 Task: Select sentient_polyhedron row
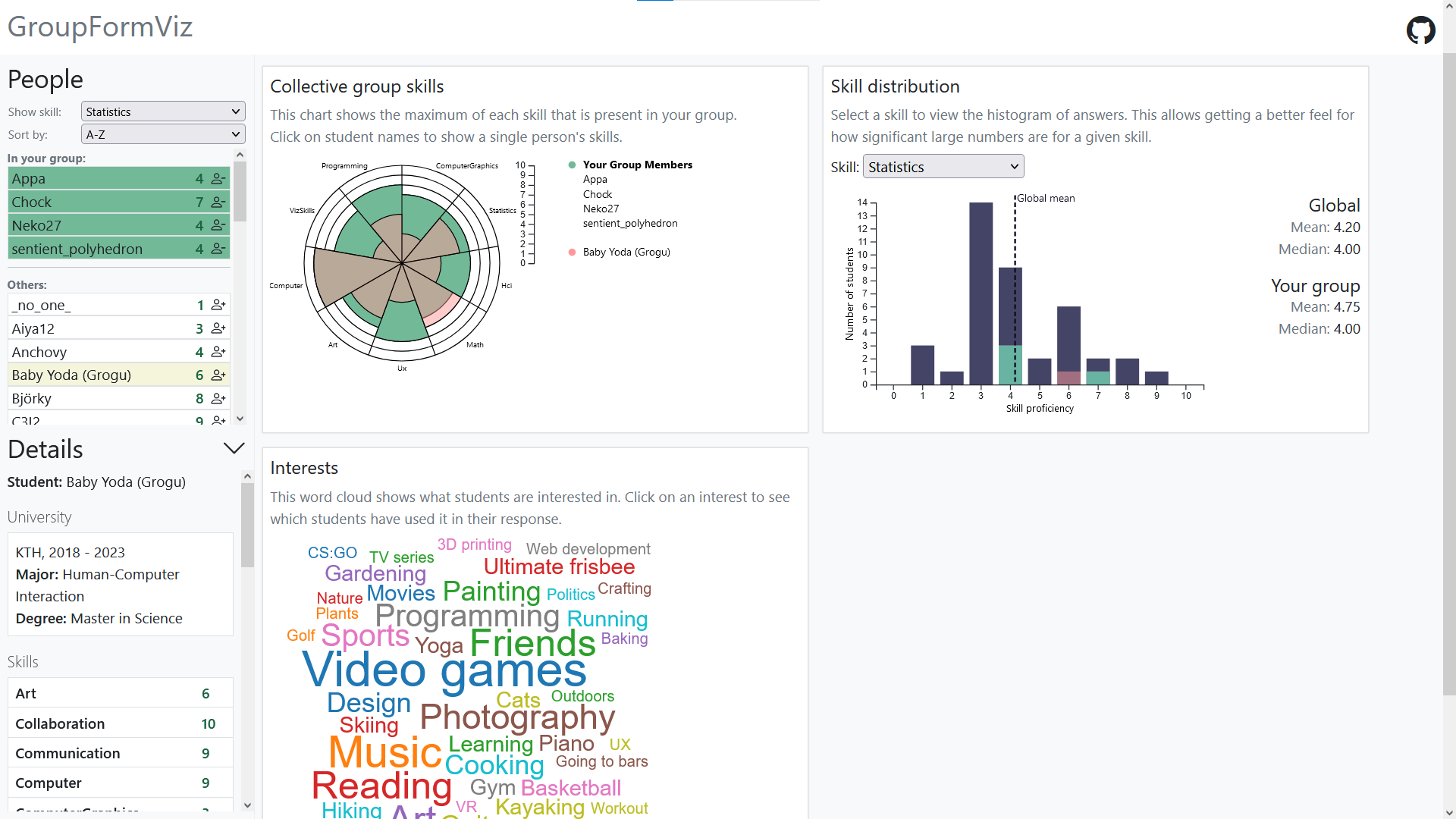click(119, 249)
